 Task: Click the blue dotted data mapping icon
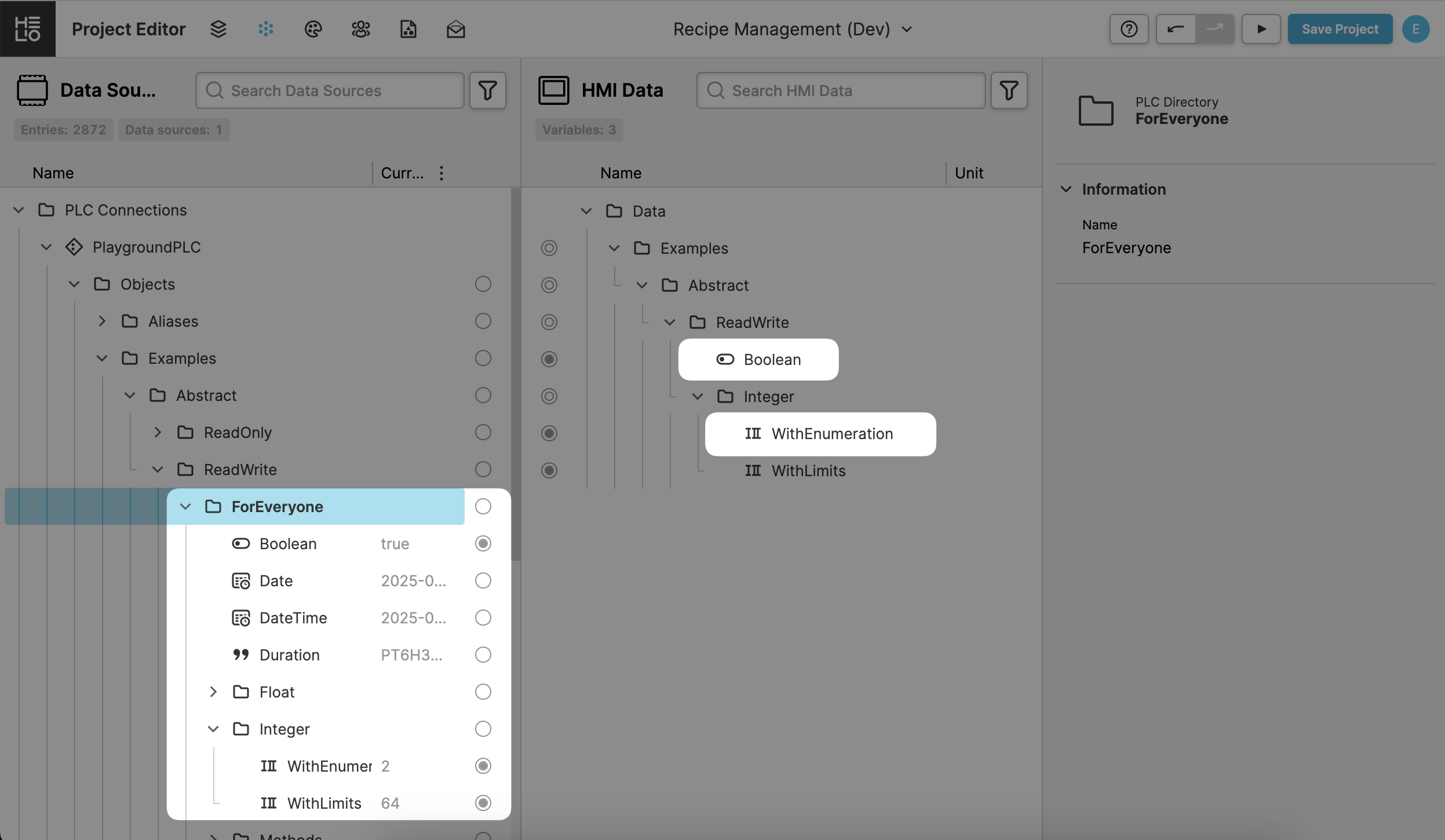tap(266, 29)
